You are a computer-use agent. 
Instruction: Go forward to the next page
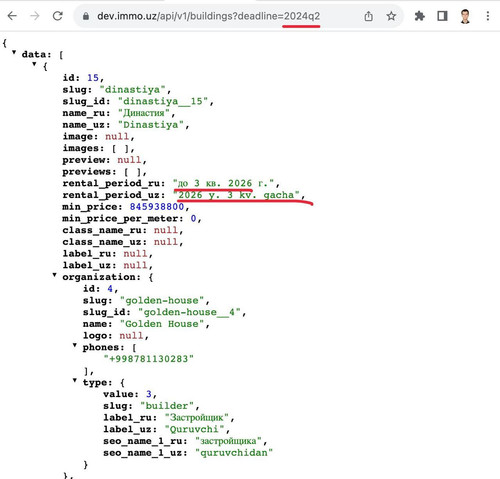35,16
